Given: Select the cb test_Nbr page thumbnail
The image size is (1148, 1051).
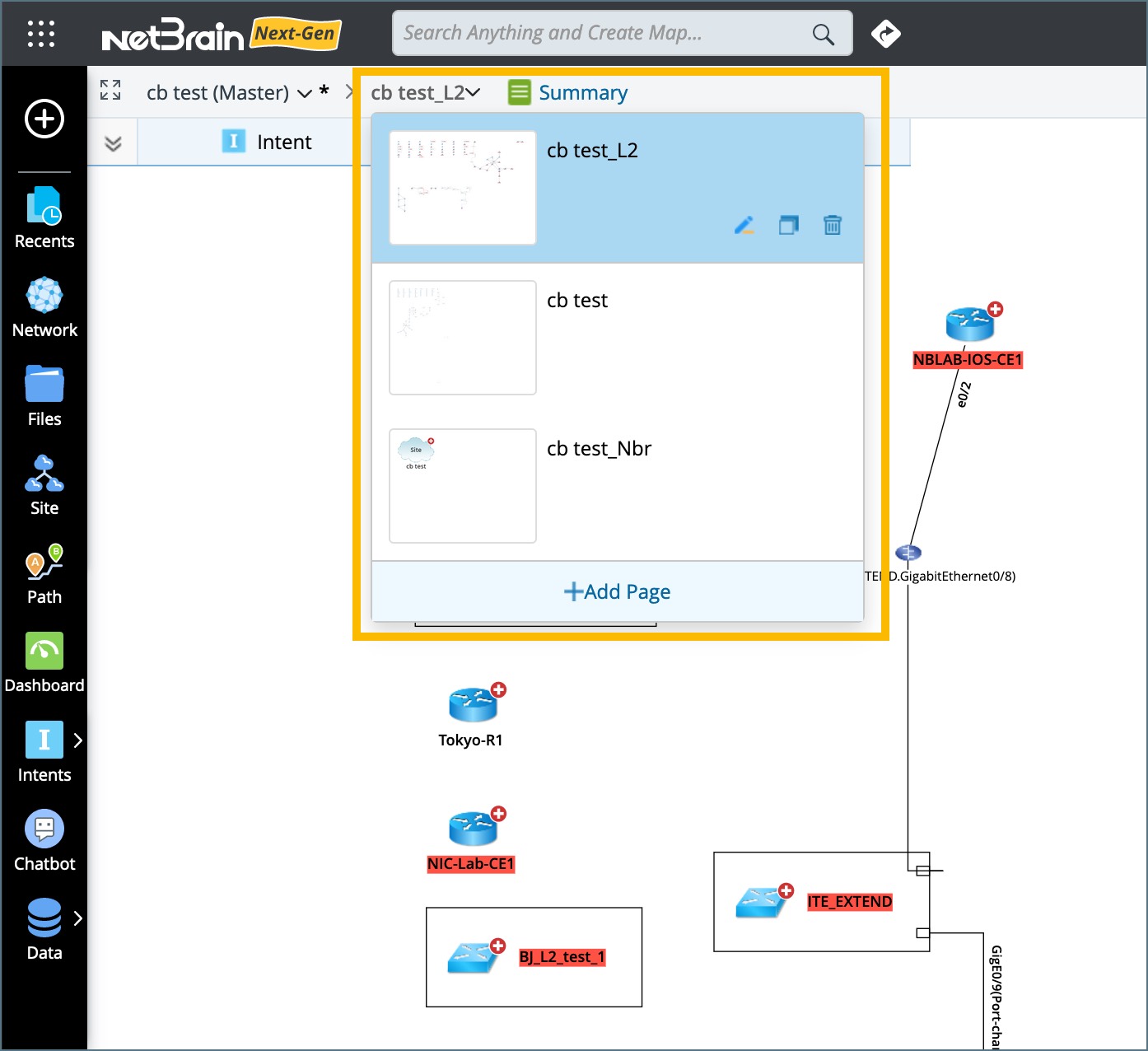Looking at the screenshot, I should pos(462,485).
